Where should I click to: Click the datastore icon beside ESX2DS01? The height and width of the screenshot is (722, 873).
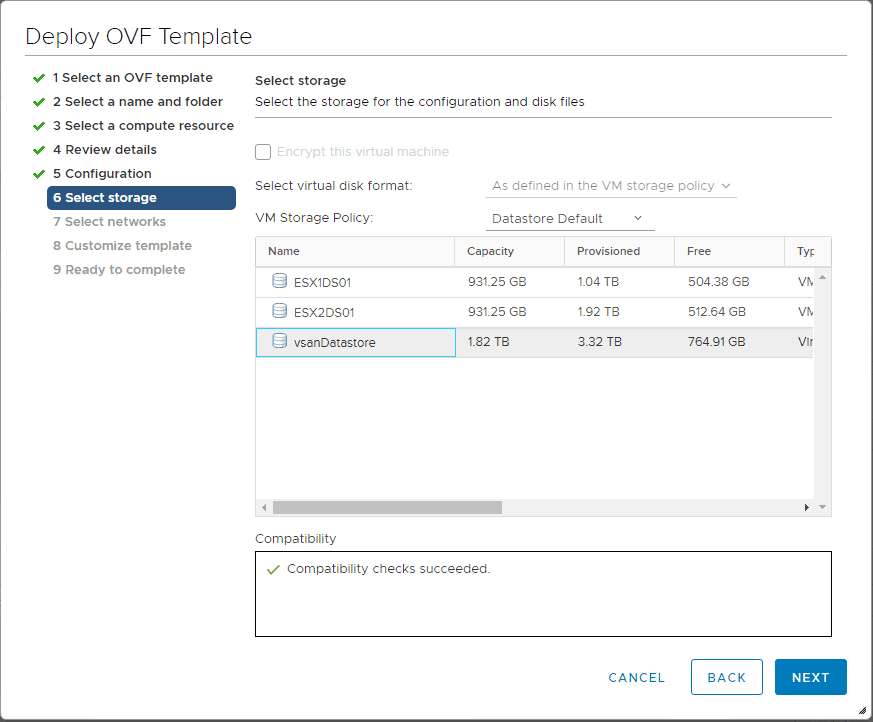point(277,312)
